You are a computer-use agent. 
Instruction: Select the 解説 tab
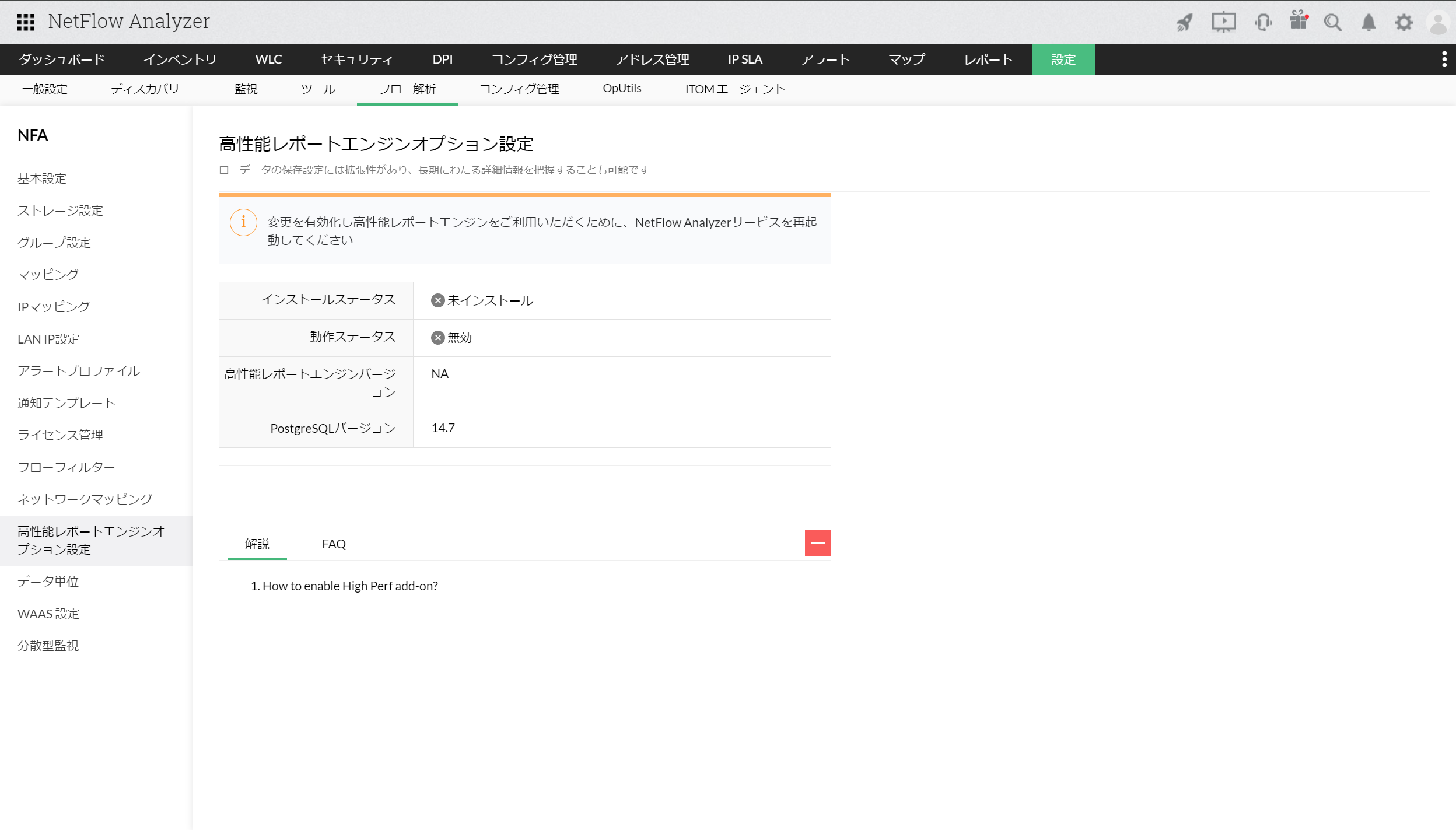257,544
